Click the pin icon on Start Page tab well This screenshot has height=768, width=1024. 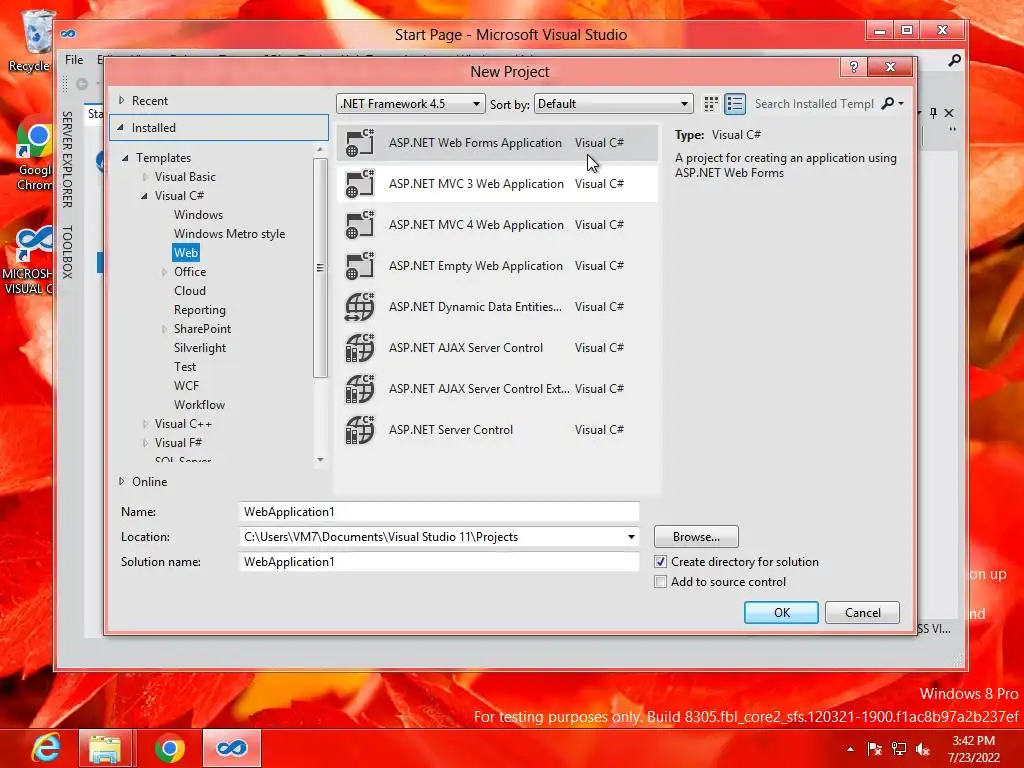933,113
